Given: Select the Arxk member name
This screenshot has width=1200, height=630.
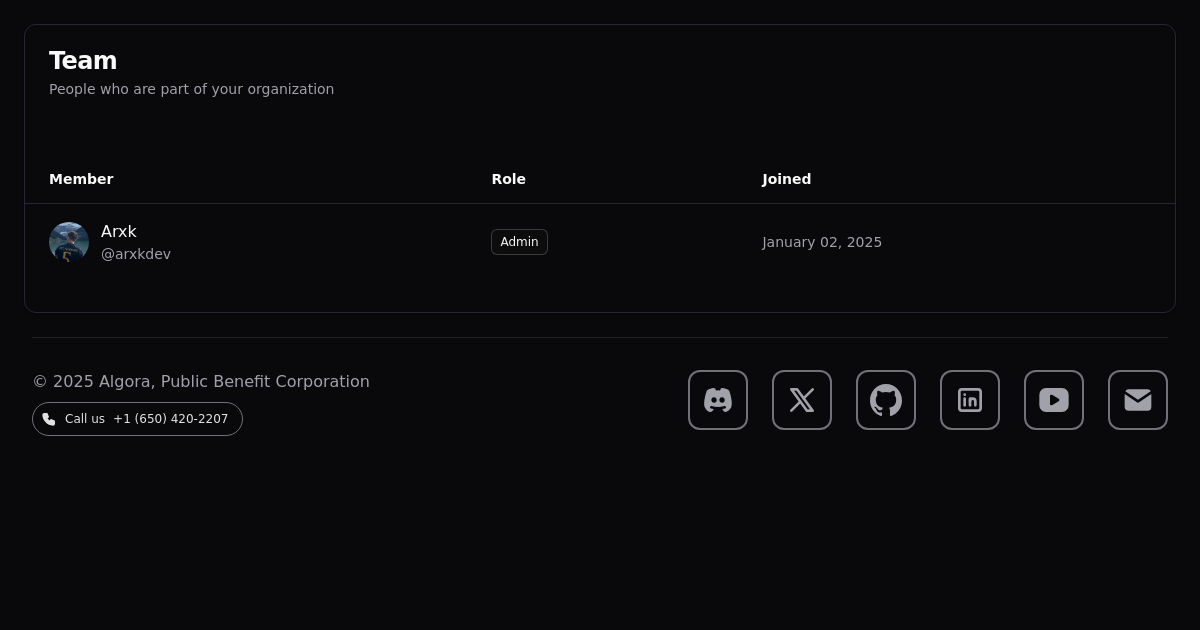Looking at the screenshot, I should [119, 232].
